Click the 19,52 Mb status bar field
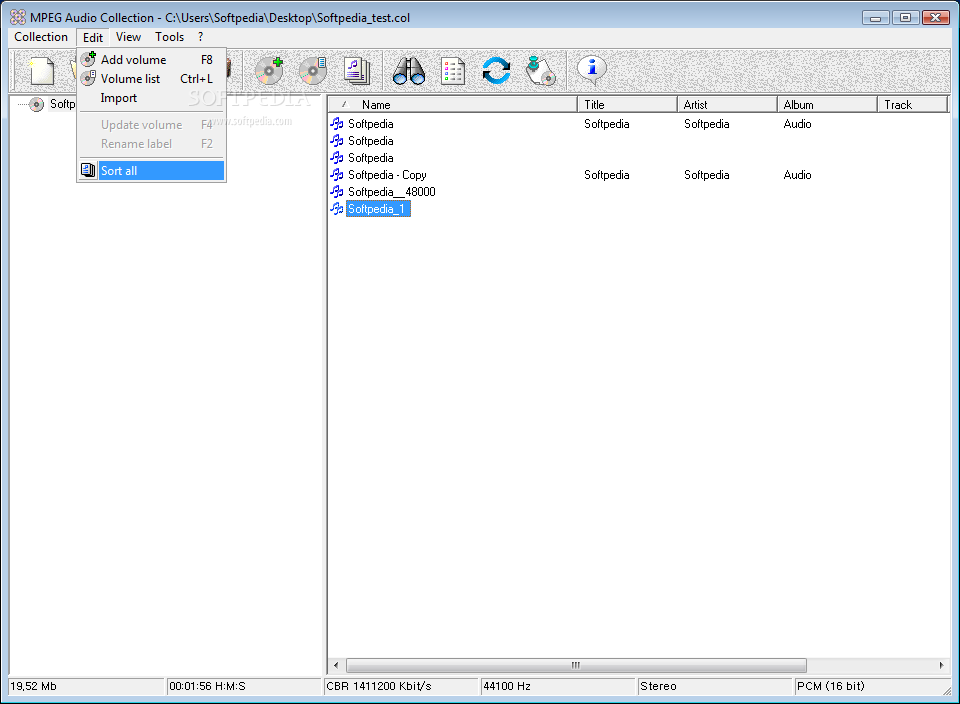 (x=86, y=686)
